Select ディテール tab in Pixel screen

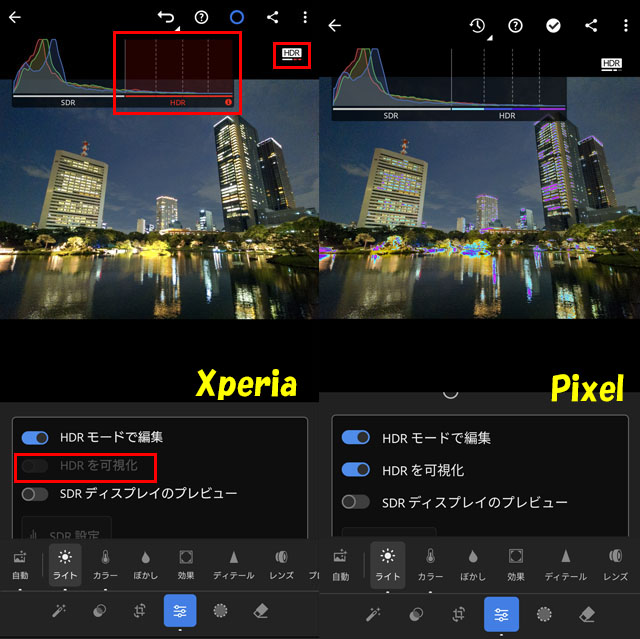point(566,566)
